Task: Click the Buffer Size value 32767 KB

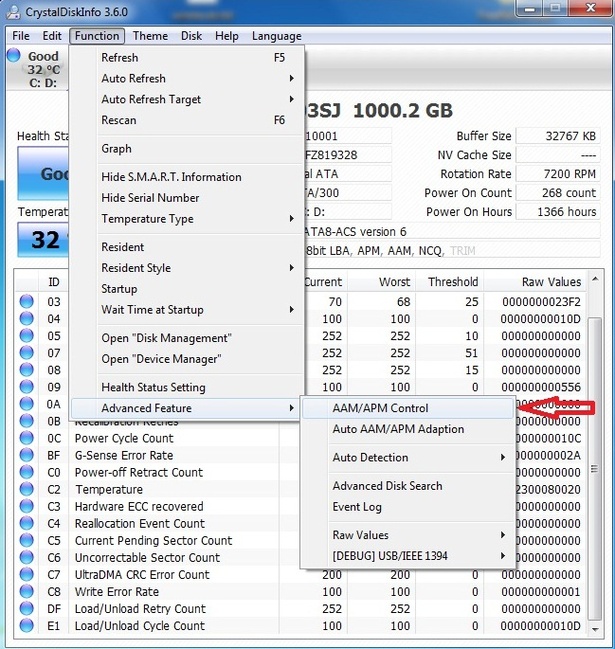Action: pyautogui.click(x=558, y=136)
